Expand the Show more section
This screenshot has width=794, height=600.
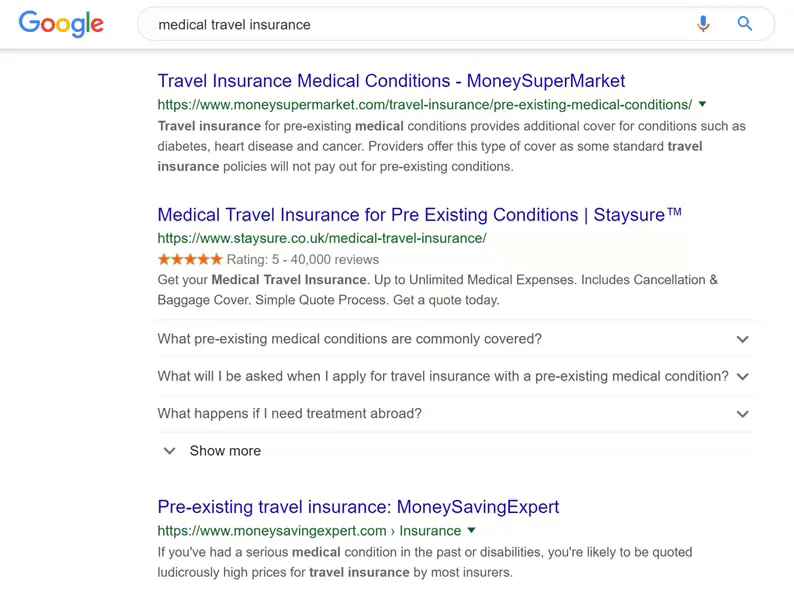[225, 451]
